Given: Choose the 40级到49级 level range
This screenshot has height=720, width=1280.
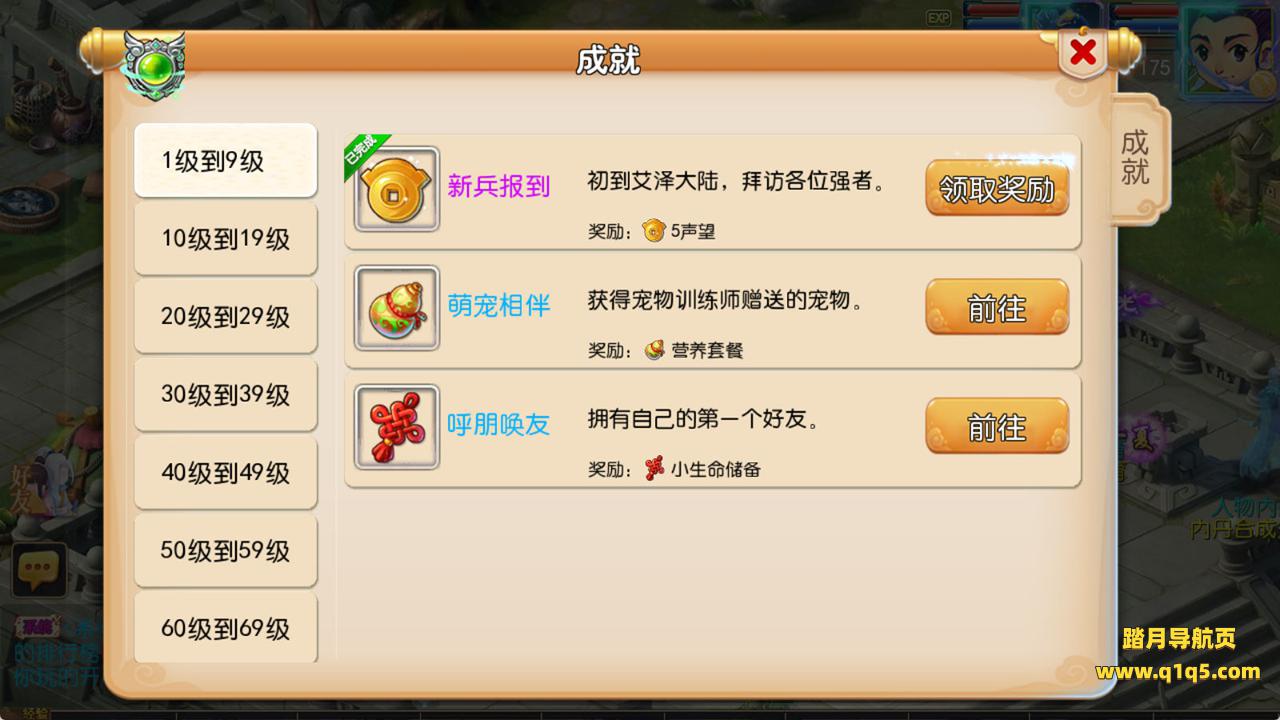Looking at the screenshot, I should [x=226, y=473].
